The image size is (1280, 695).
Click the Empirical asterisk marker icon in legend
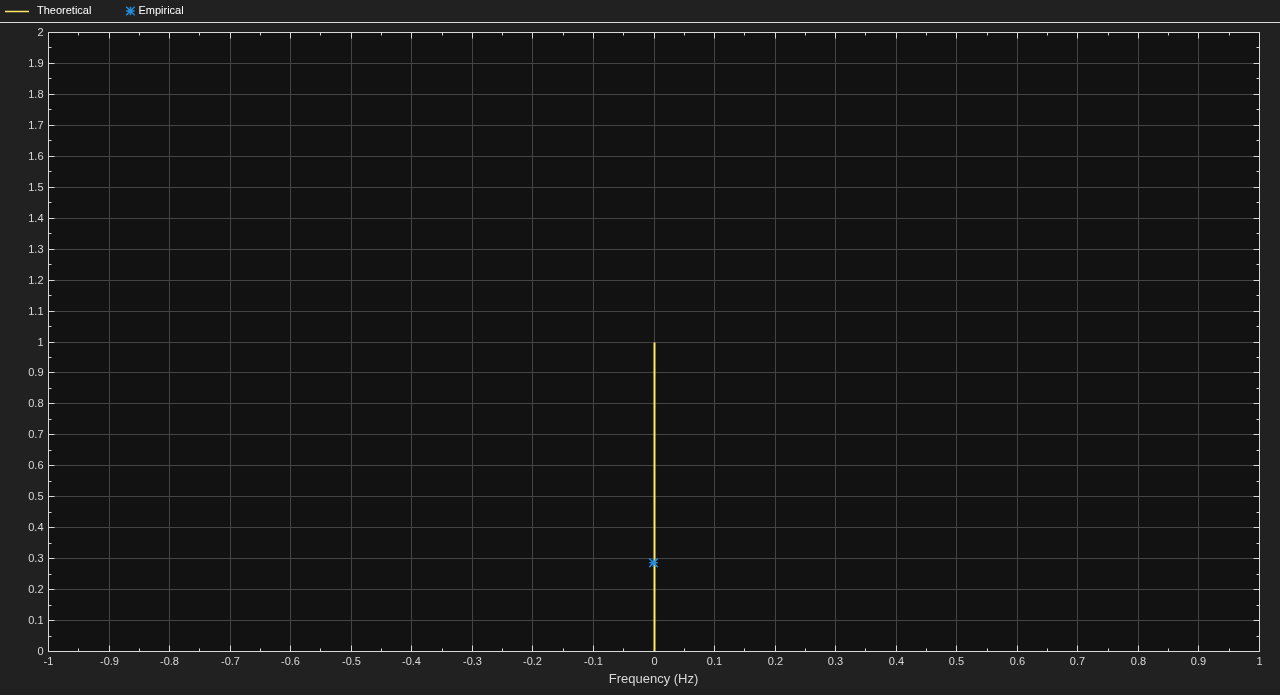click(130, 11)
